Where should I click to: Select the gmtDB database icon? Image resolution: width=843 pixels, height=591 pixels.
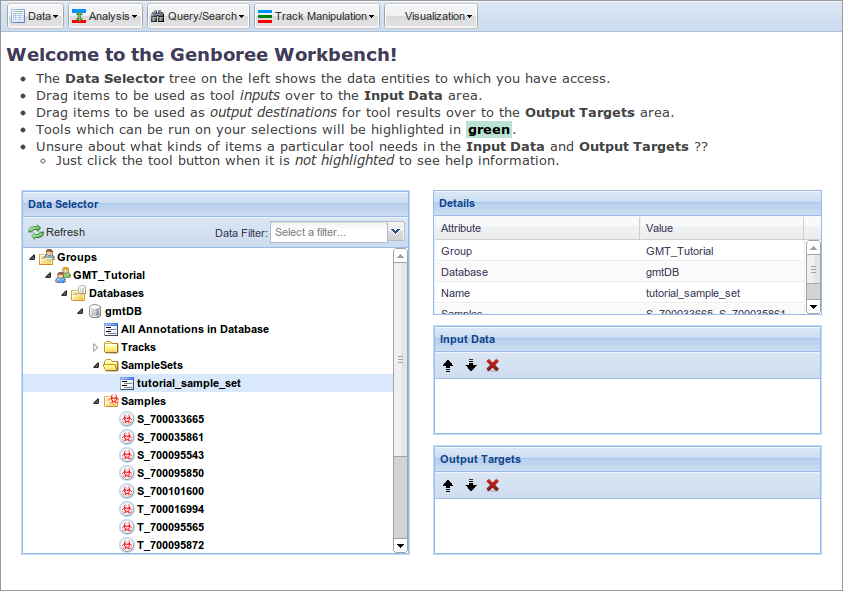(x=95, y=311)
